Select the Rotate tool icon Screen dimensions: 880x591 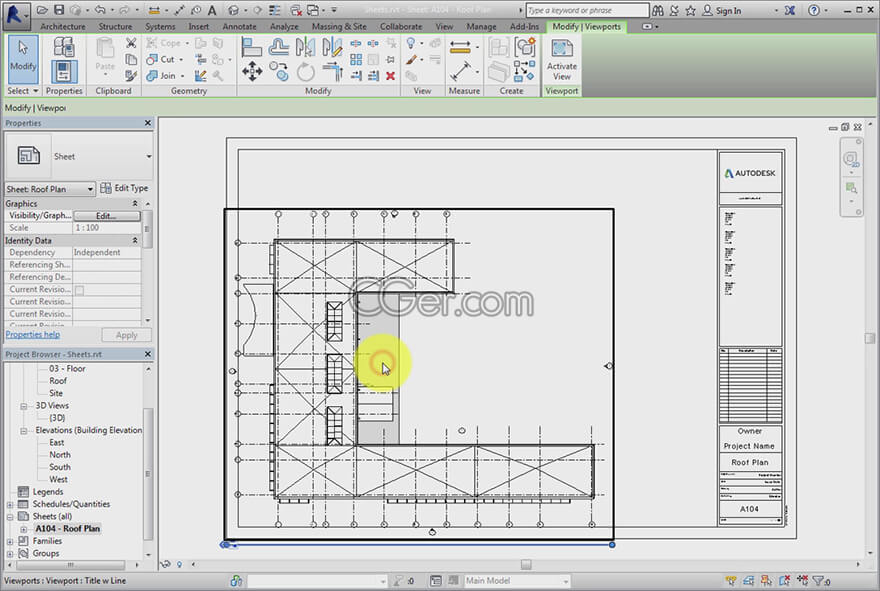tap(305, 72)
